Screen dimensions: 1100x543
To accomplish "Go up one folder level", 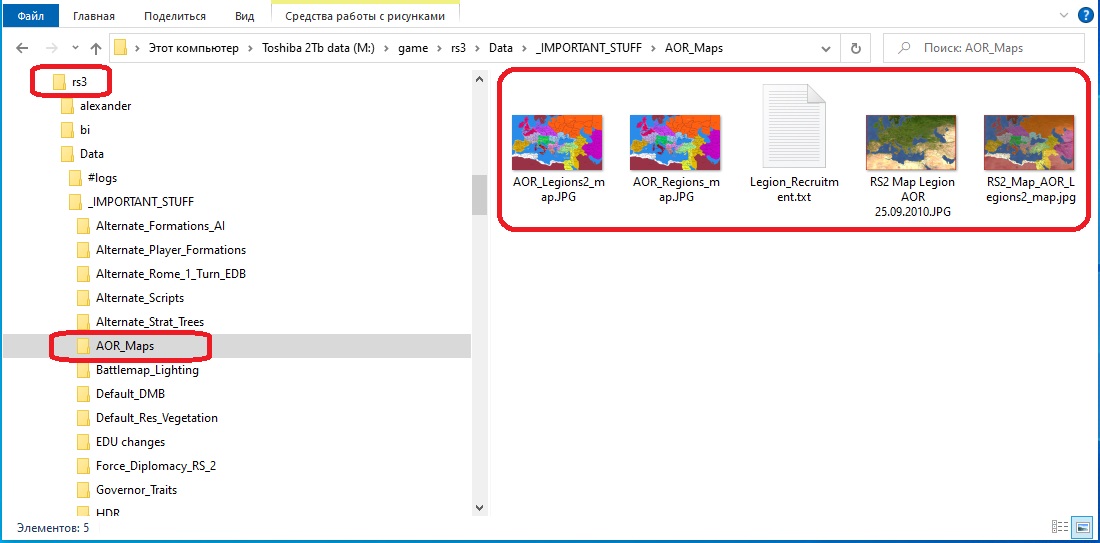I will pos(96,48).
